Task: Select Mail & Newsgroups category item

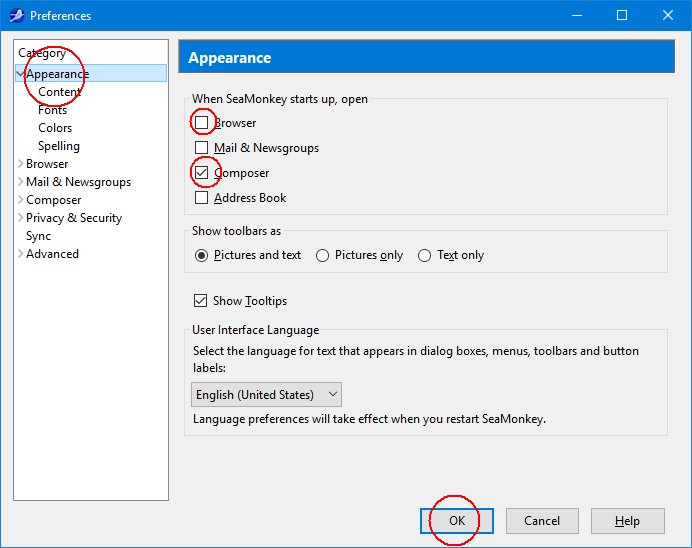Action: 79,182
